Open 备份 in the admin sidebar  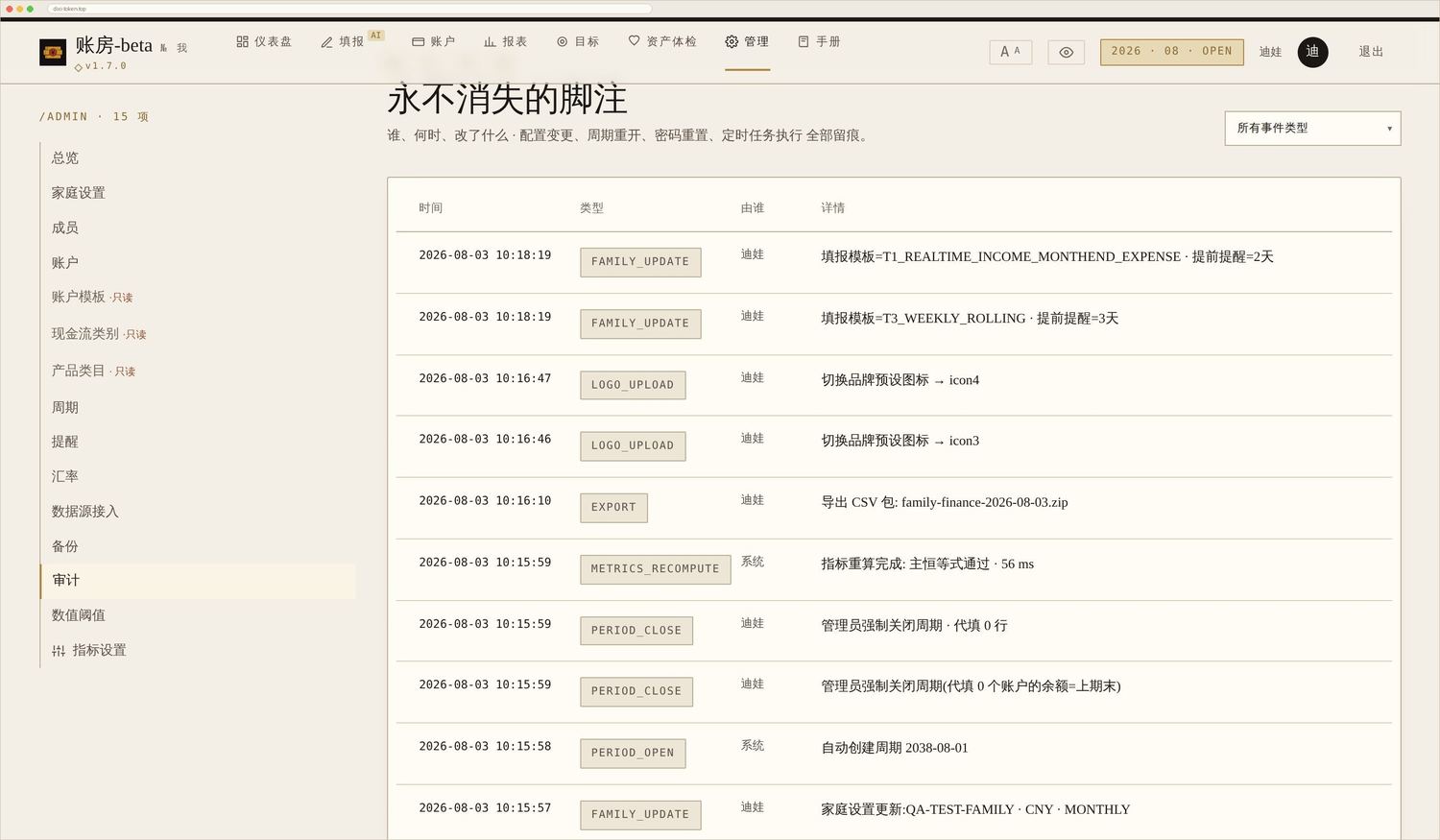pos(65,546)
